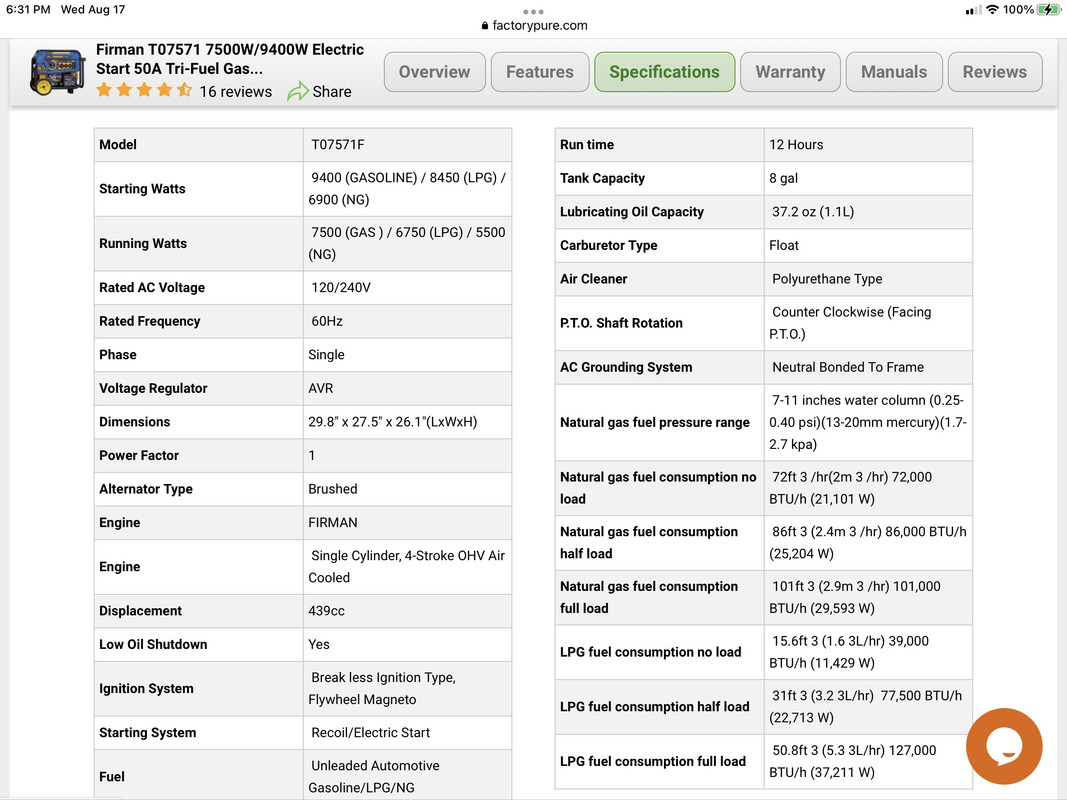Click the Power Factor label
This screenshot has height=800, width=1067.
coord(139,455)
